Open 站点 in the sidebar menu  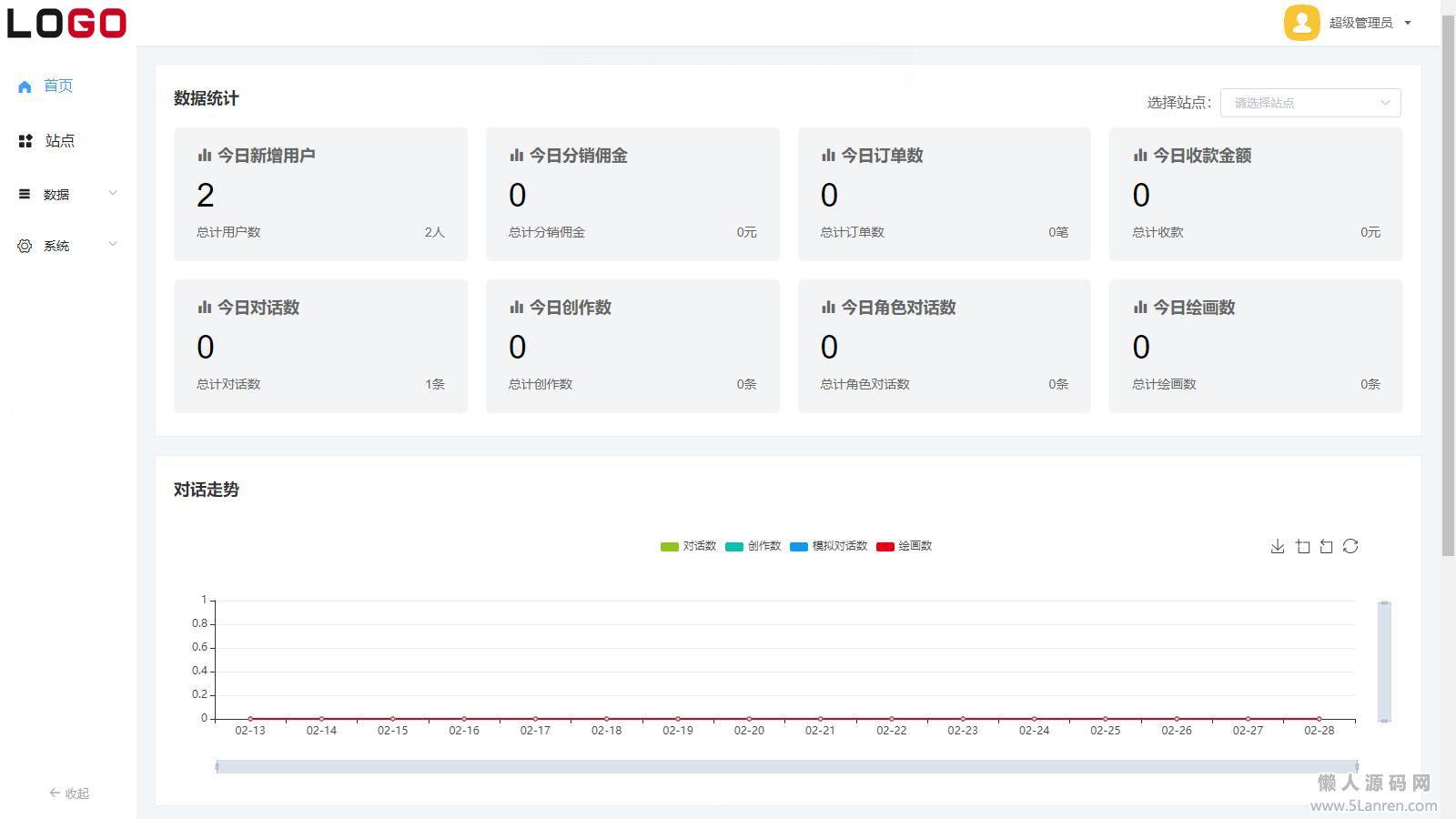pyautogui.click(x=59, y=141)
